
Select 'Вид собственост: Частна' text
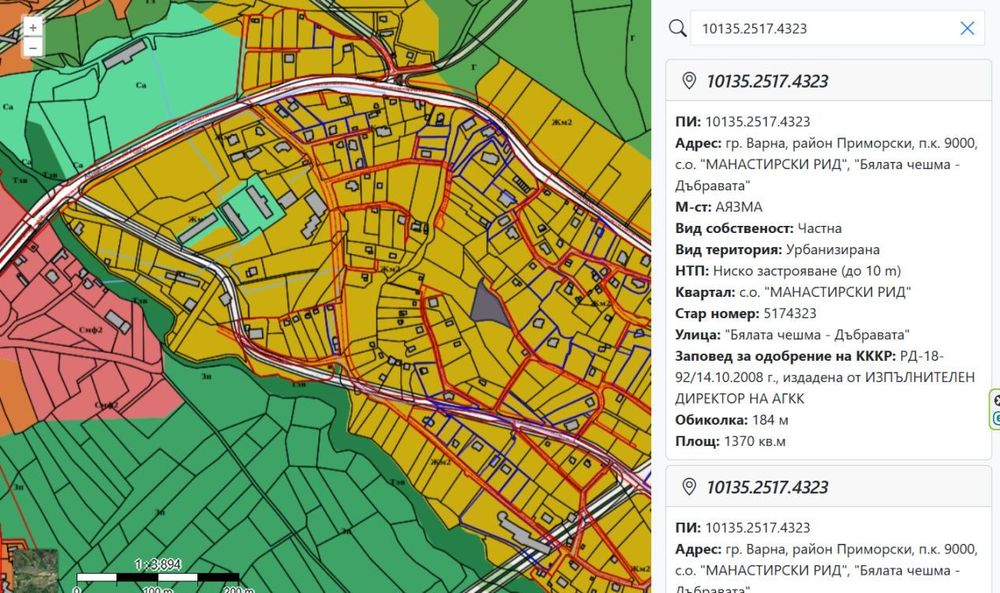point(758,228)
